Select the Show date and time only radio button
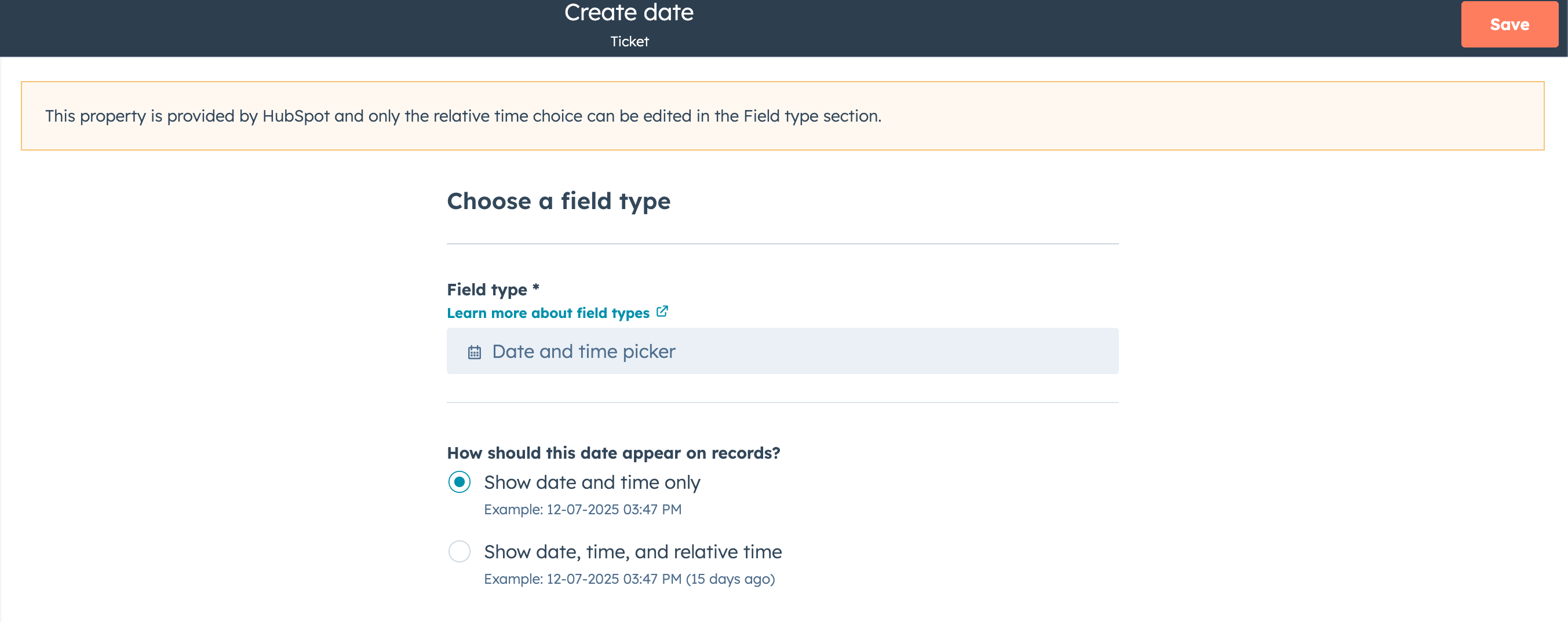 coord(459,482)
